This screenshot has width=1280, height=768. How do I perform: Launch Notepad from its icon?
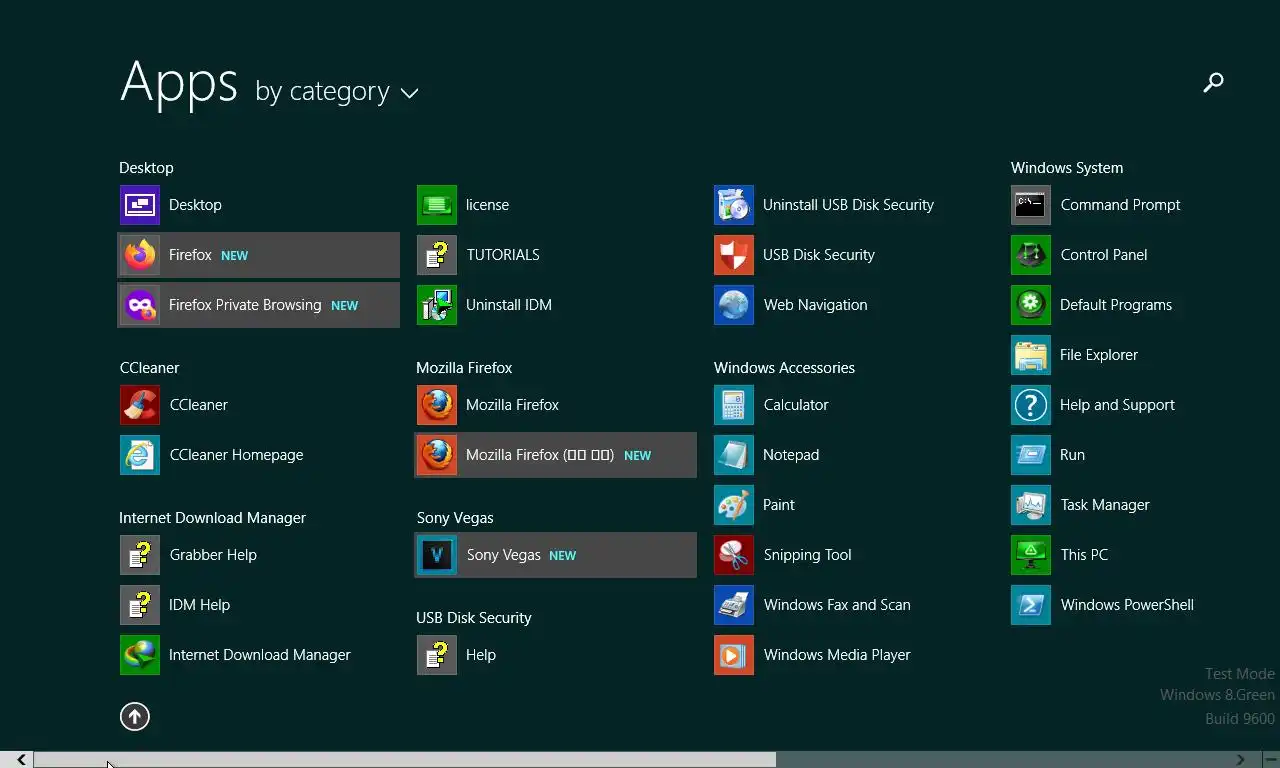click(734, 455)
